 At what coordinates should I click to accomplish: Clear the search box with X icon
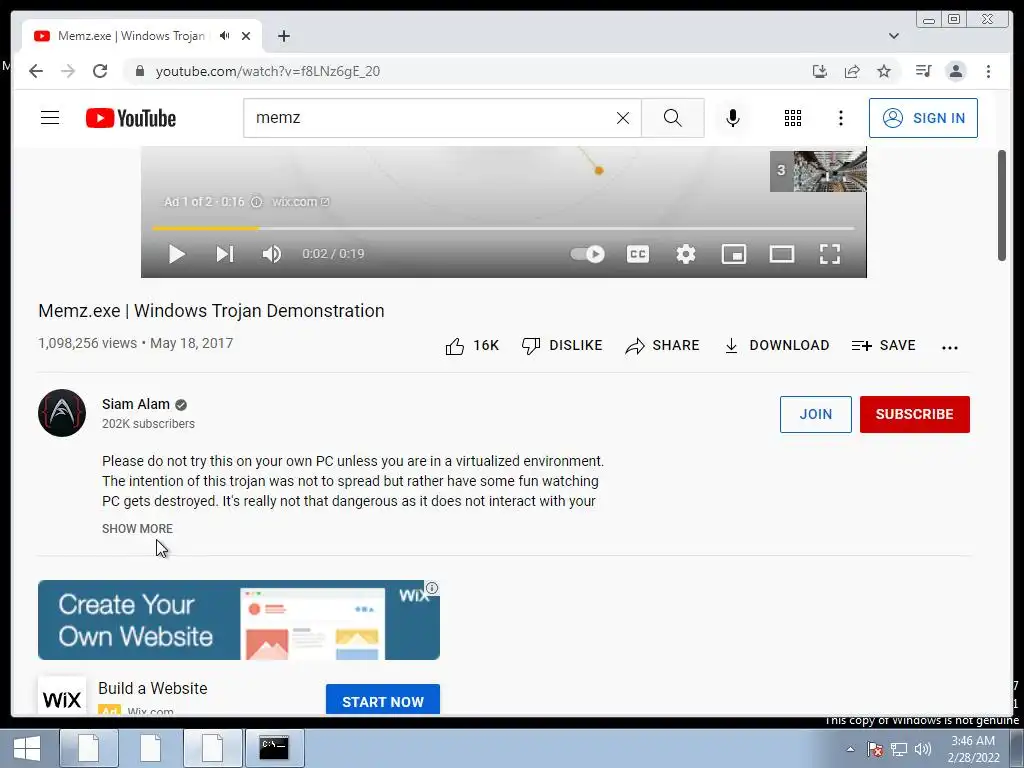tap(623, 118)
